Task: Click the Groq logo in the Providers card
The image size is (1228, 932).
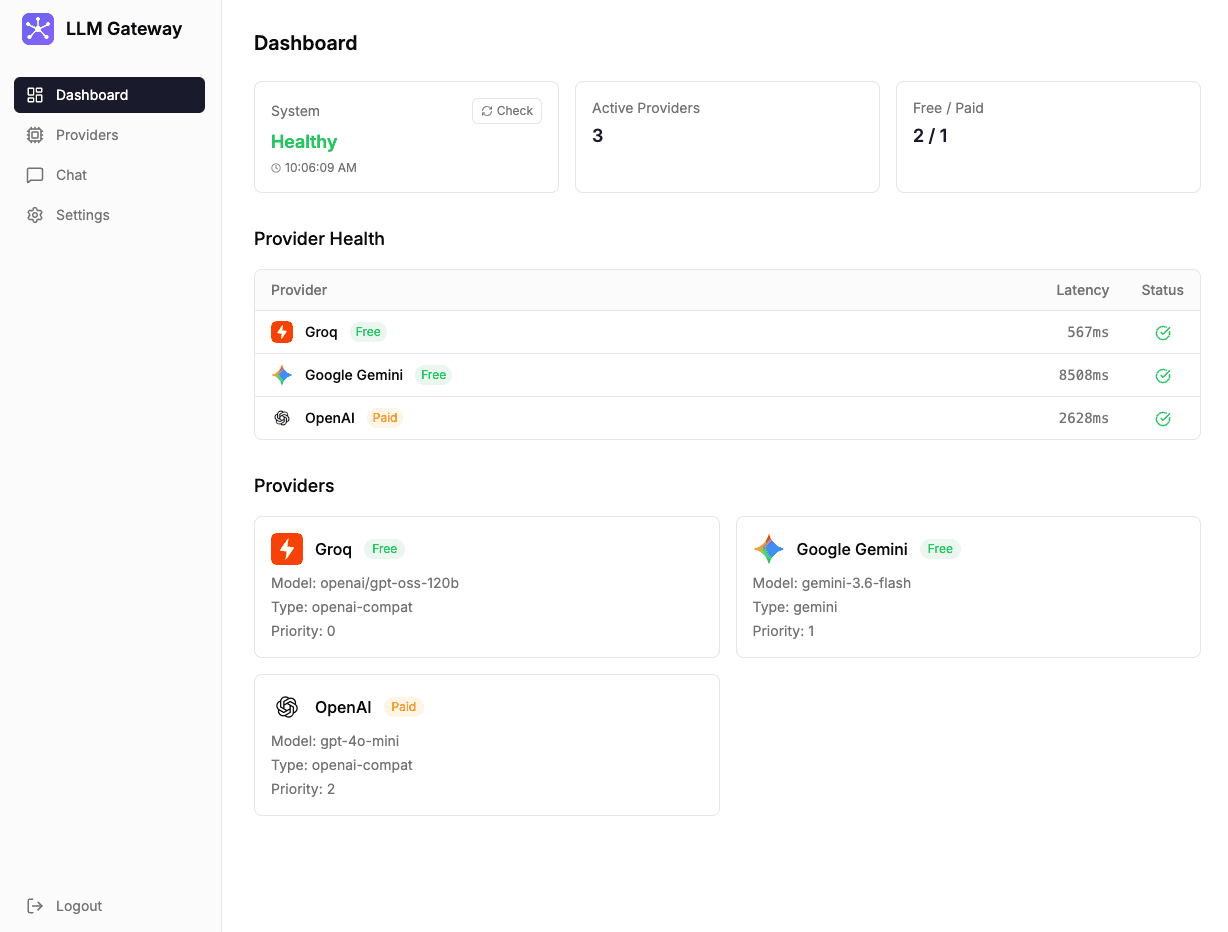Action: [287, 549]
